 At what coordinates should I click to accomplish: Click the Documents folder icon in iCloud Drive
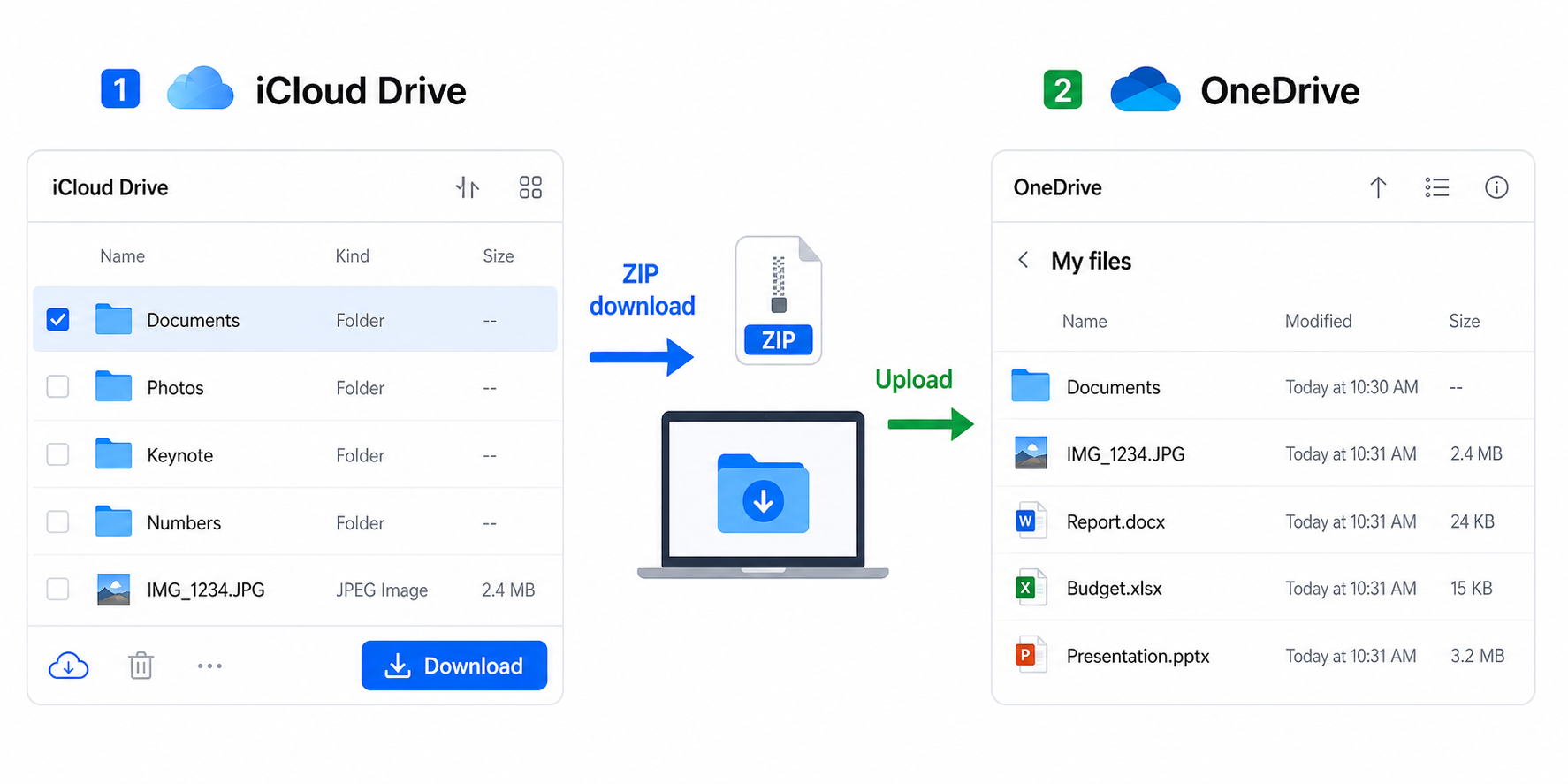tap(113, 319)
